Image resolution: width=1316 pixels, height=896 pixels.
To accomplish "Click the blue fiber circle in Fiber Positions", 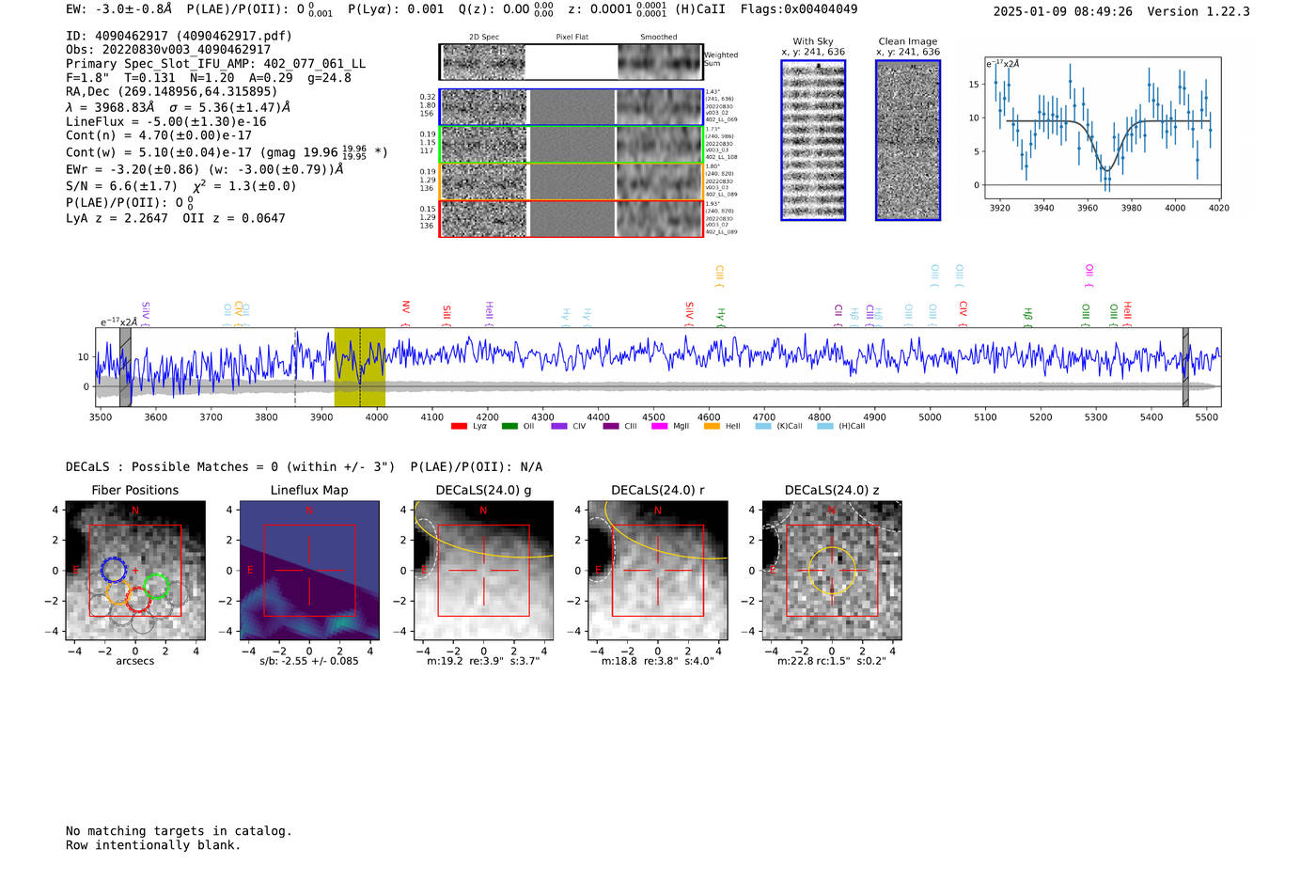I will tap(113, 570).
